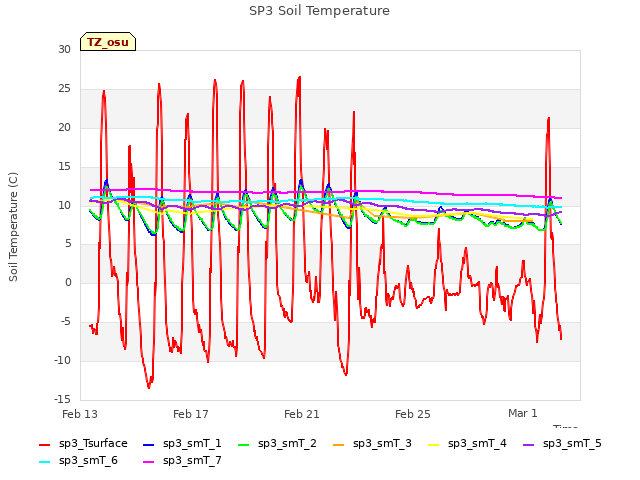This screenshot has height=480, width=640.
Task: Click the orange sp3_smT_3 legend swatch
Action: 339,444
